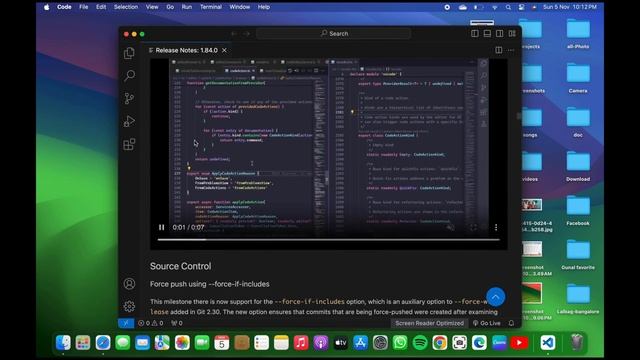Open the Extensions view
This screenshot has height=360, width=640.
[x=129, y=144]
